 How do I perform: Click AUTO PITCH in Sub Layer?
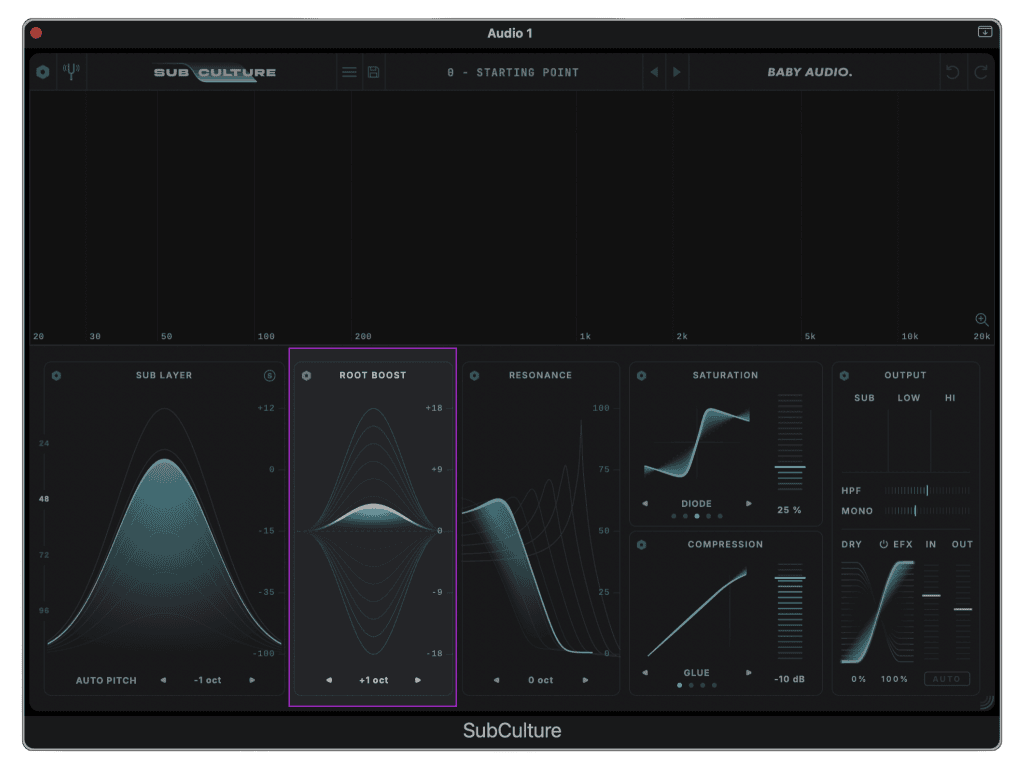[106, 680]
